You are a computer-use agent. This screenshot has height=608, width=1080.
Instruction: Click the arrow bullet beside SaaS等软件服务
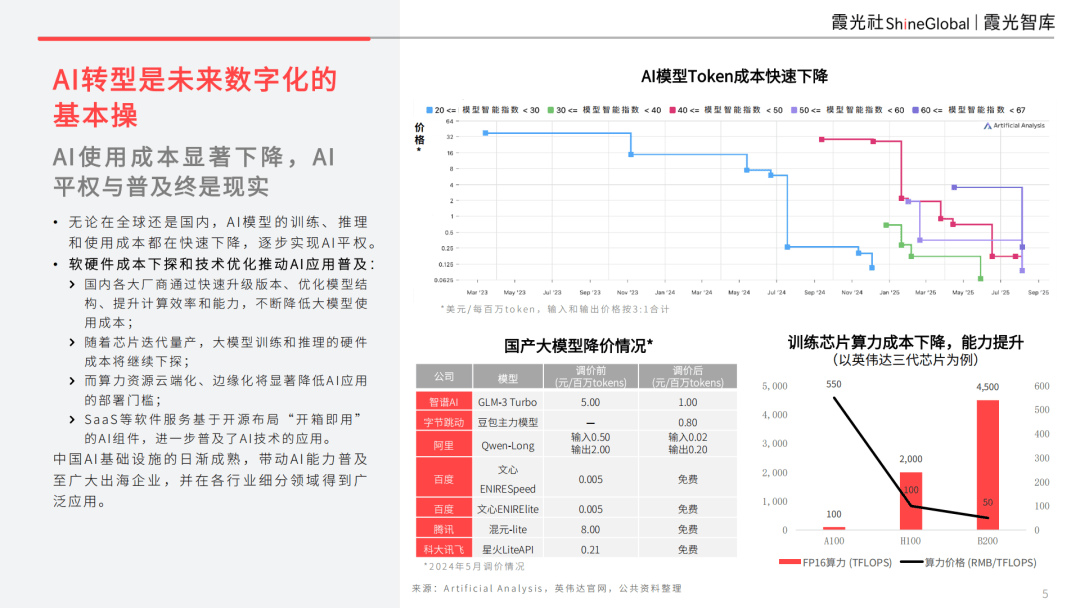point(74,418)
